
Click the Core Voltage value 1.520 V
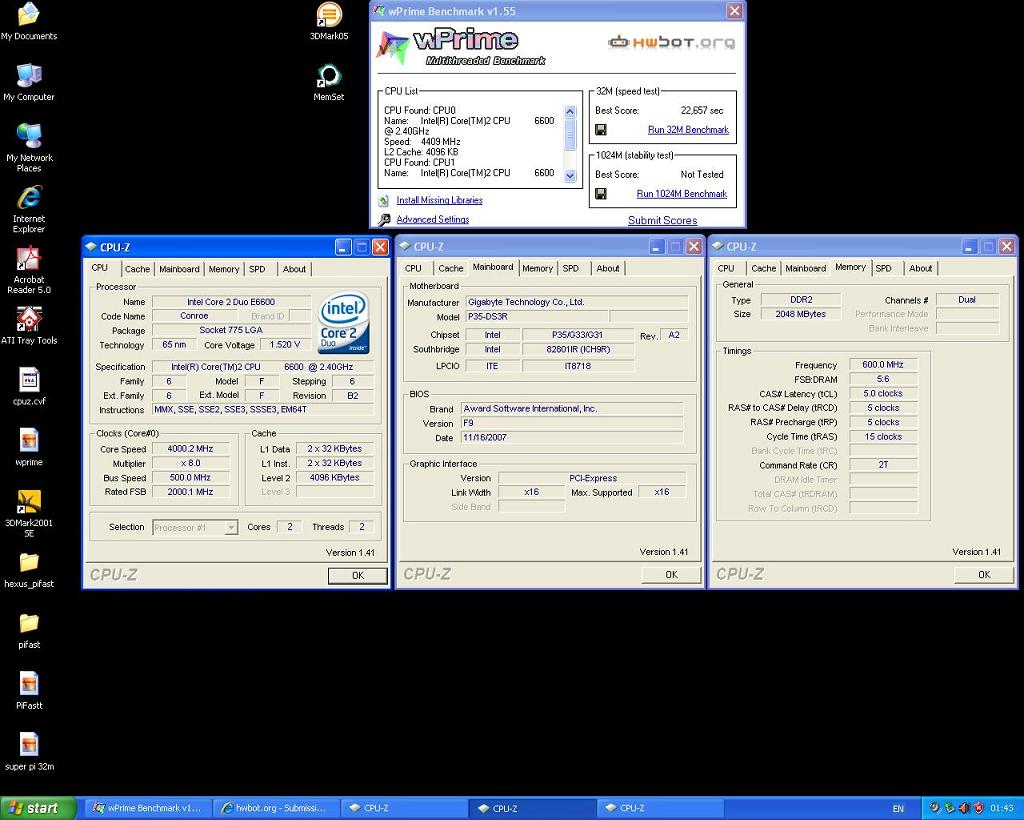coord(285,345)
